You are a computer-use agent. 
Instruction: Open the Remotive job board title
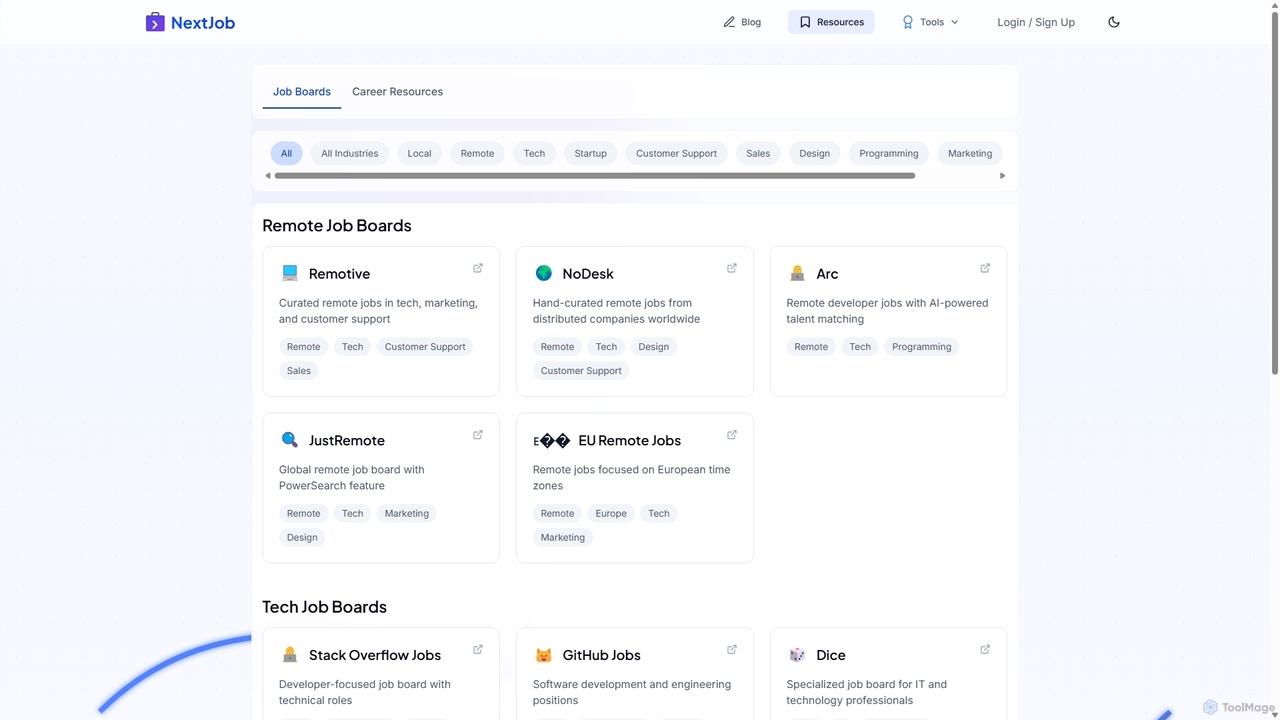(339, 273)
